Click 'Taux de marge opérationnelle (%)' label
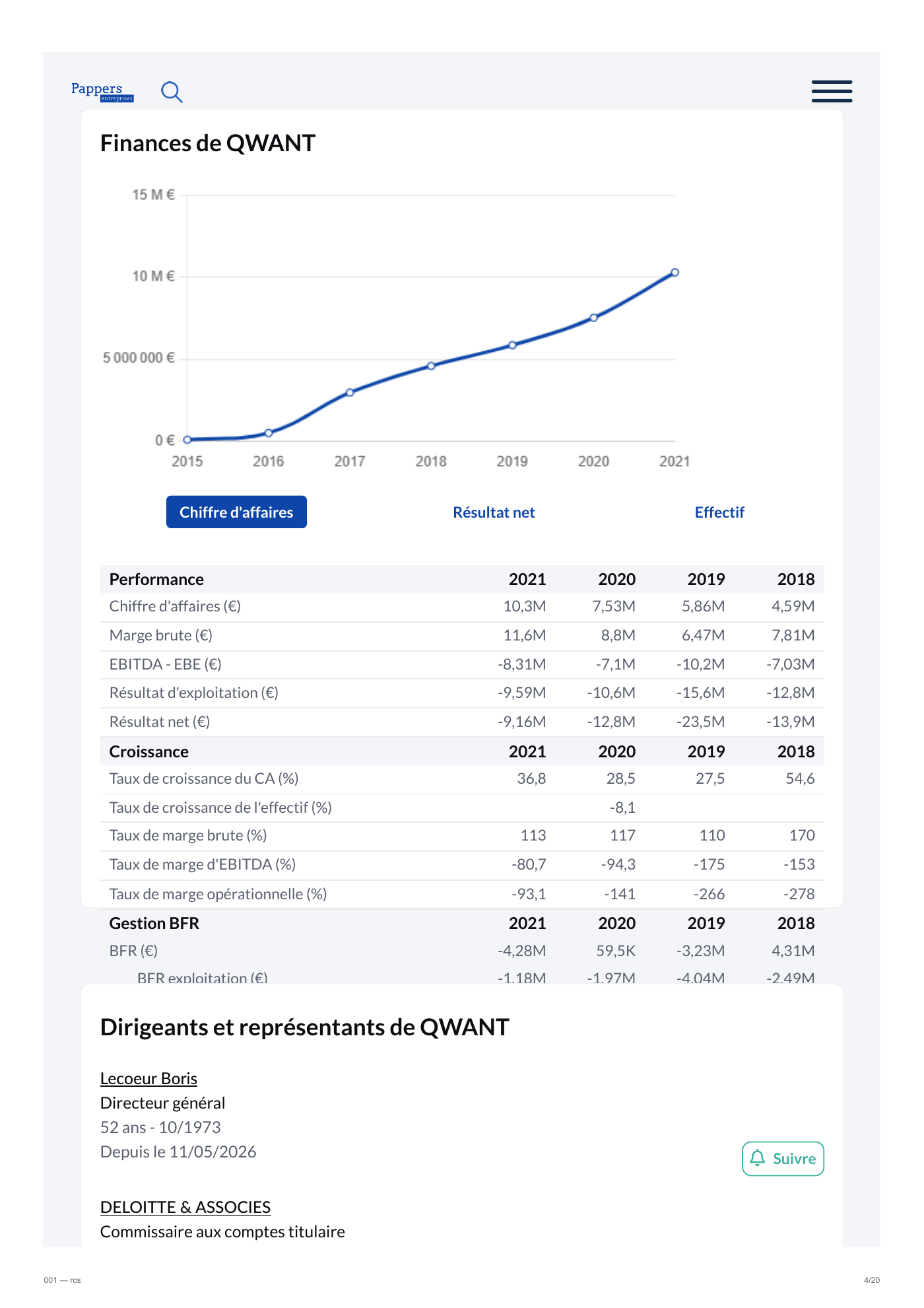Screen dimensions: 924x1308 [218, 895]
